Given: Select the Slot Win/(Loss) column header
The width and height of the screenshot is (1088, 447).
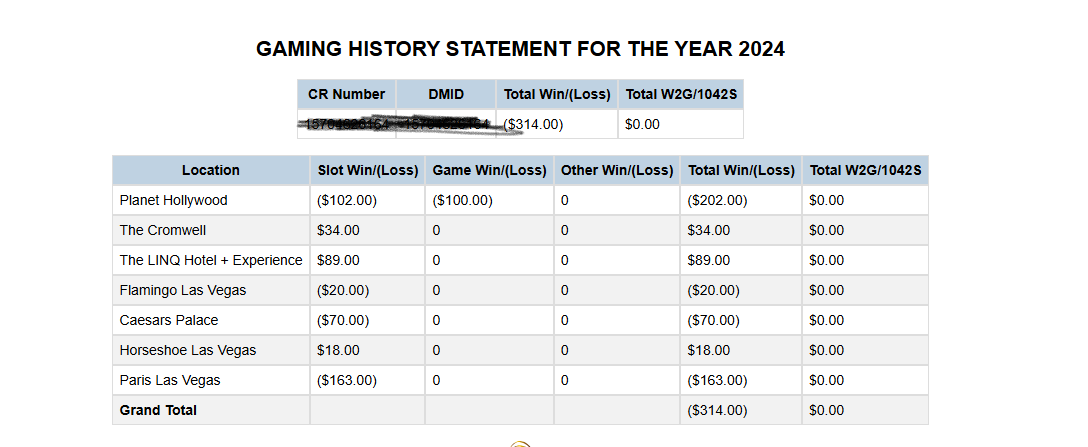Looking at the screenshot, I should pos(367,170).
